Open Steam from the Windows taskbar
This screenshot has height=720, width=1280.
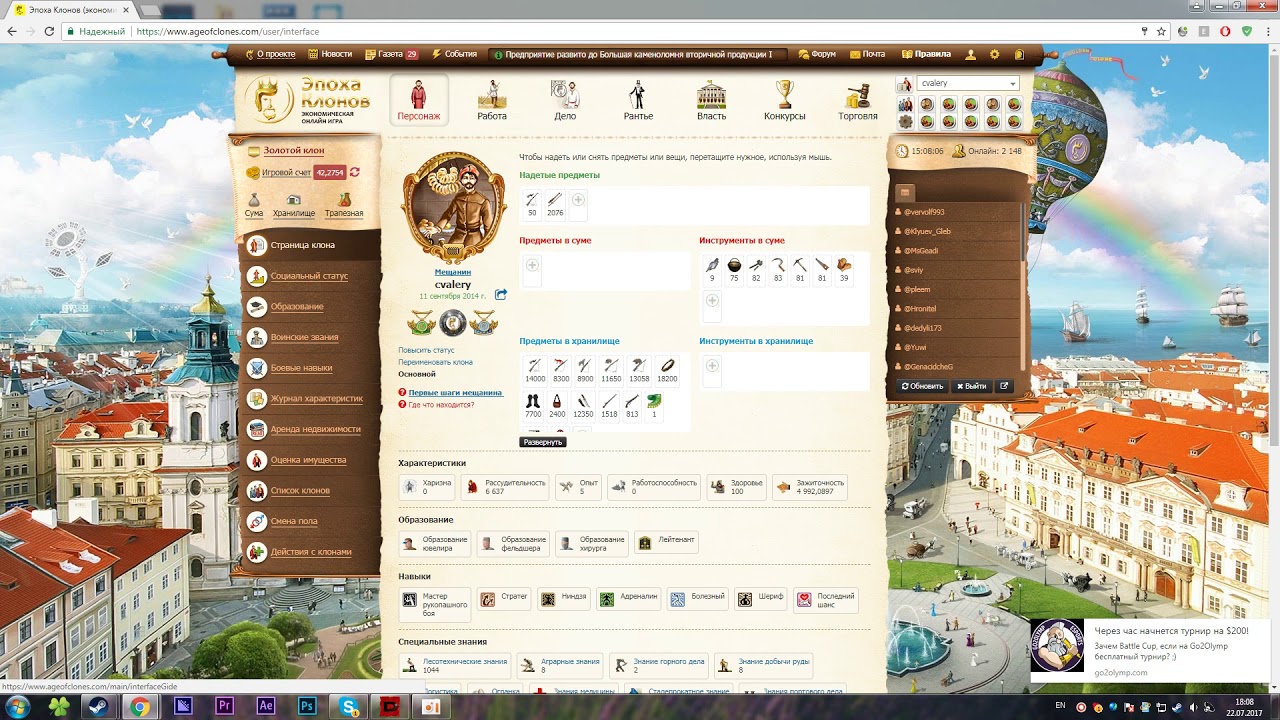point(97,706)
